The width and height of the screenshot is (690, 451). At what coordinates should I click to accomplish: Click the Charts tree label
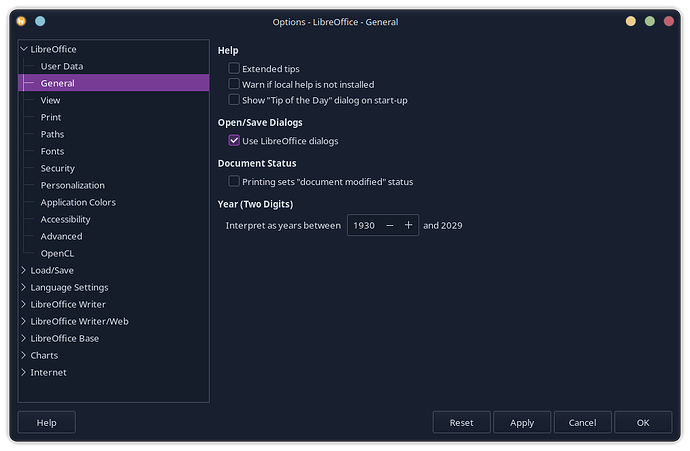(x=44, y=355)
